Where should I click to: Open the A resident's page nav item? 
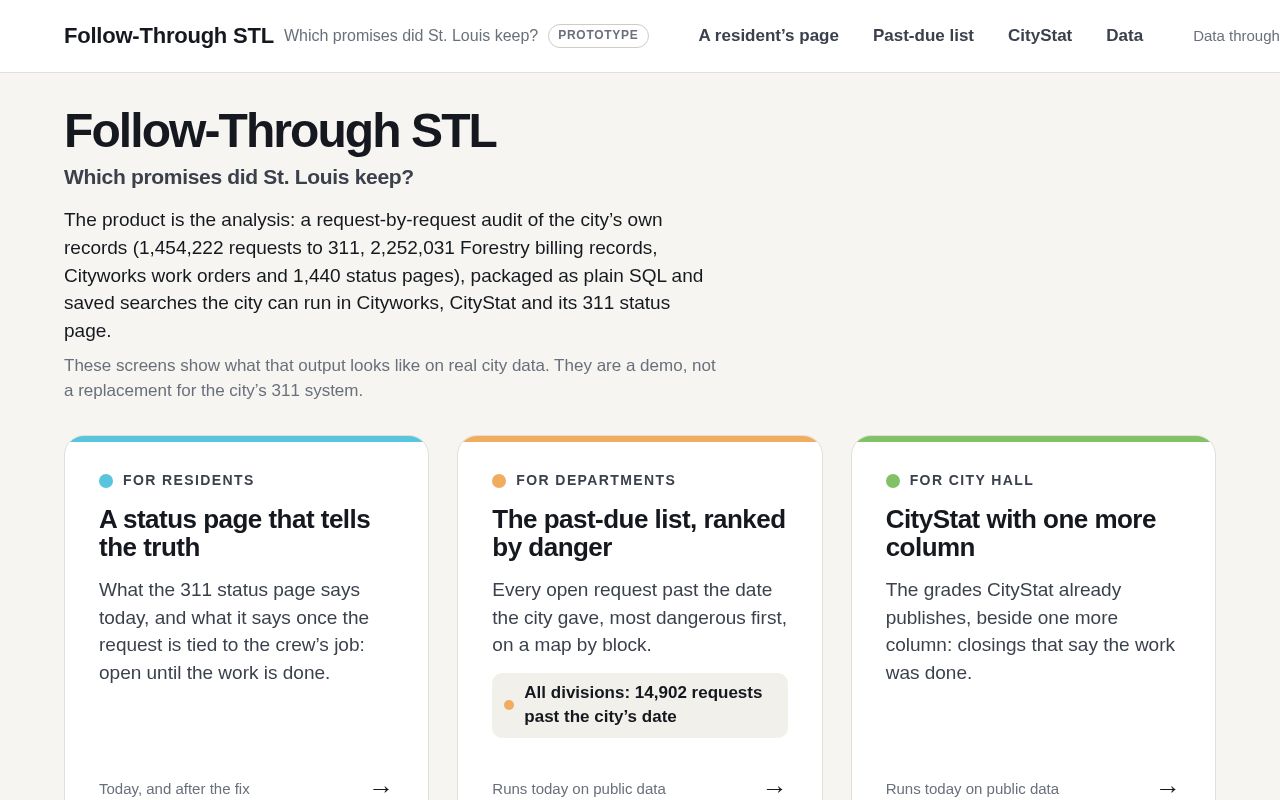[x=769, y=36]
